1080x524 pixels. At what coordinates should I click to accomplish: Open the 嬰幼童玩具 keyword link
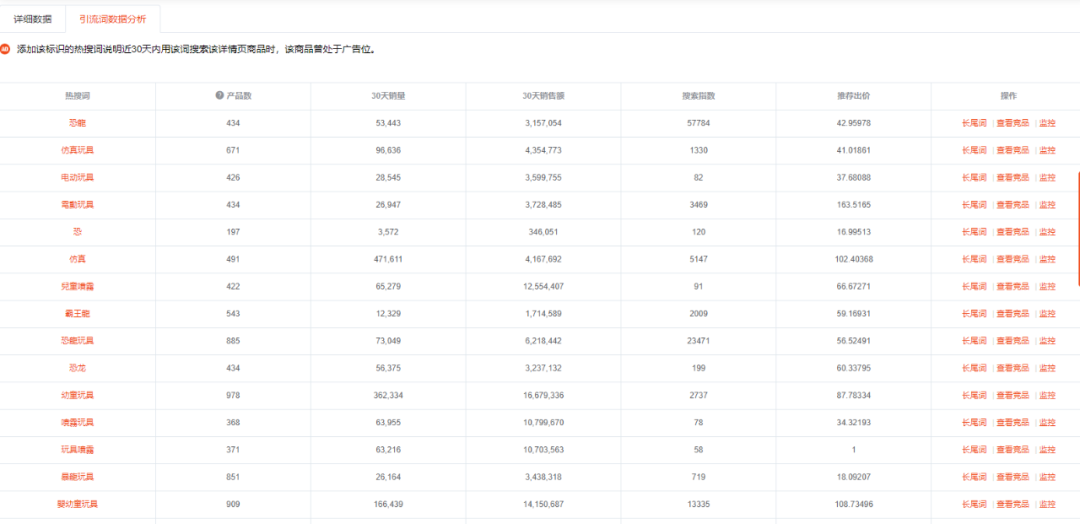(x=77, y=504)
